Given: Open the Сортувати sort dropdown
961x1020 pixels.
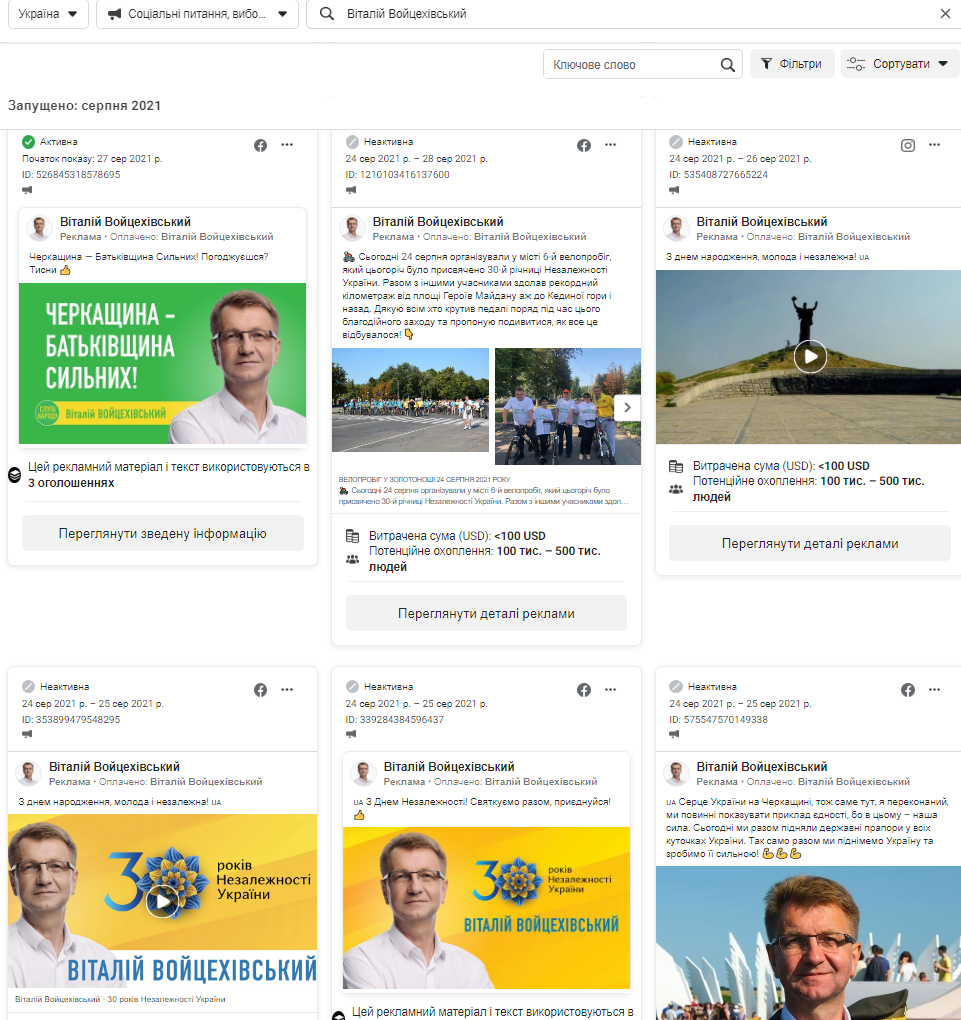Looking at the screenshot, I should point(900,64).
